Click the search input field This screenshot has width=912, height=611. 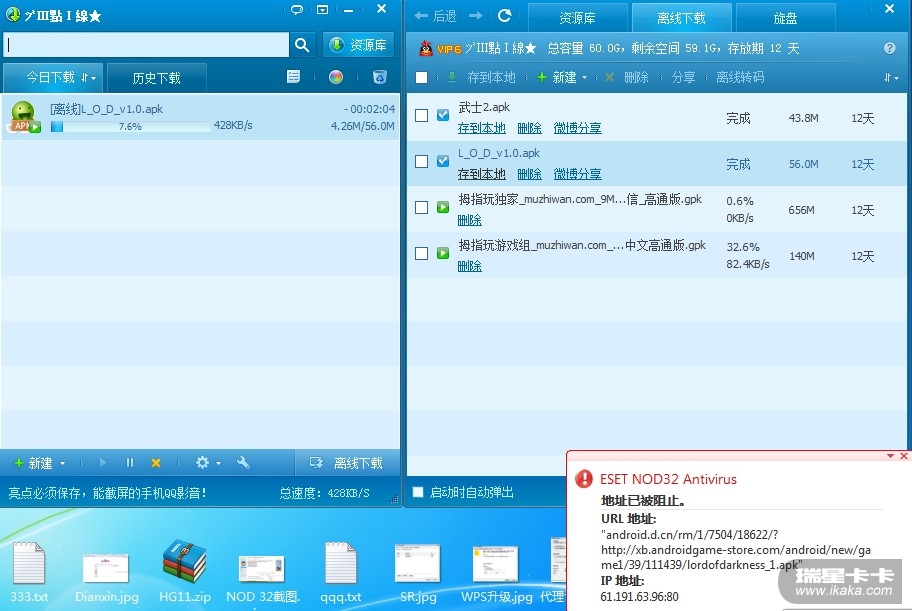tap(146, 45)
